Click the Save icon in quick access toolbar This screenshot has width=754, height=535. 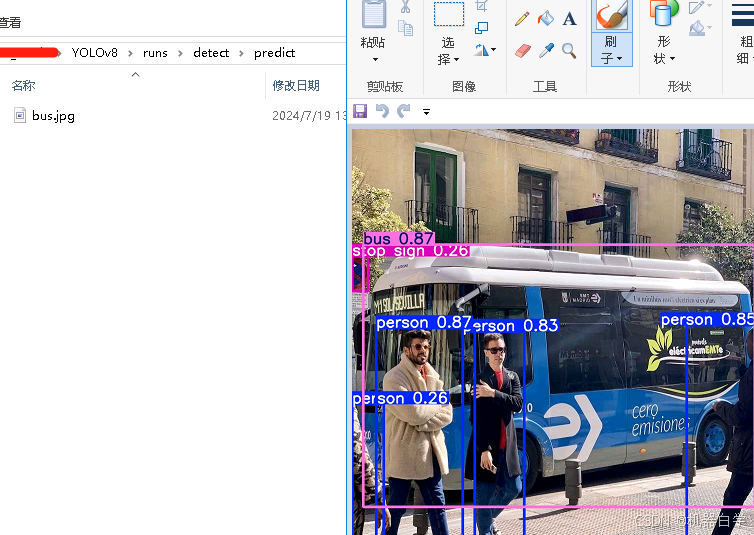point(360,111)
